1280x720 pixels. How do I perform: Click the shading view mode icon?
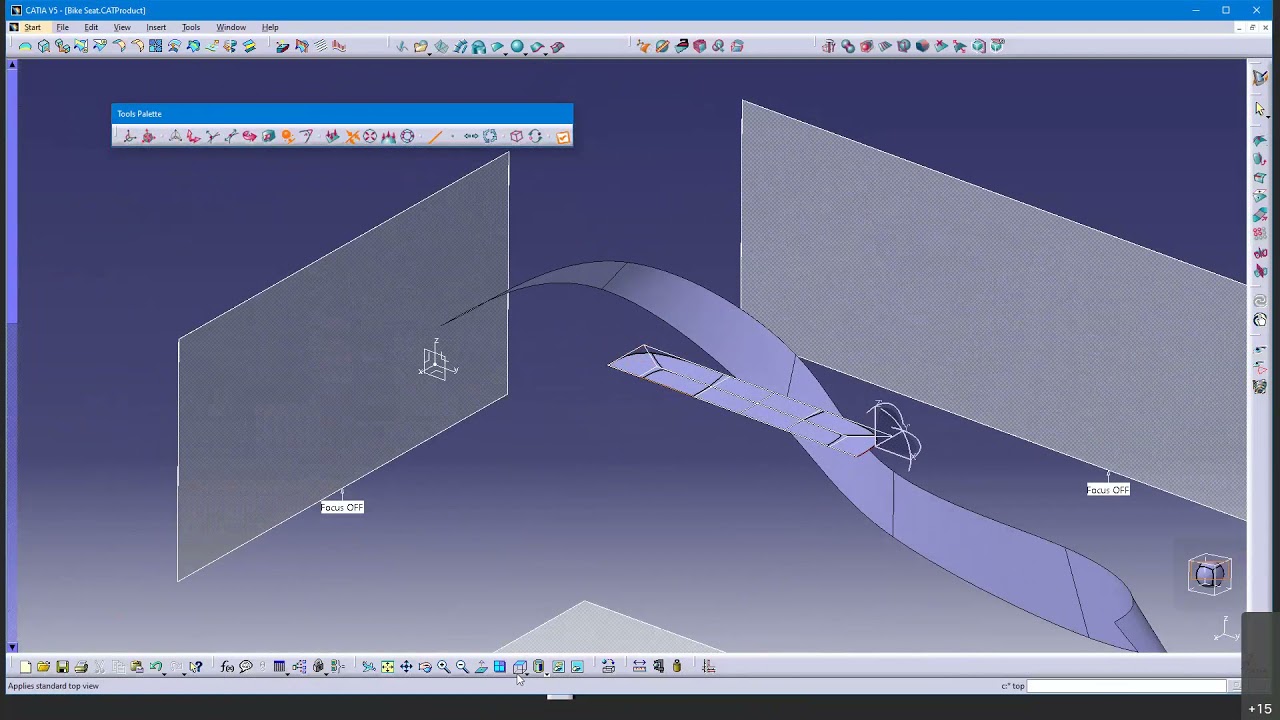tap(538, 667)
